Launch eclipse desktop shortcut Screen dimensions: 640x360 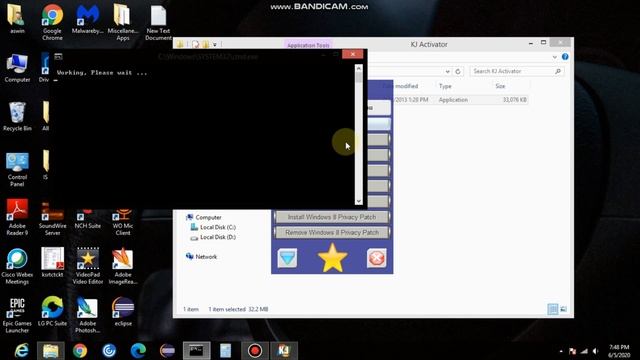coord(122,311)
